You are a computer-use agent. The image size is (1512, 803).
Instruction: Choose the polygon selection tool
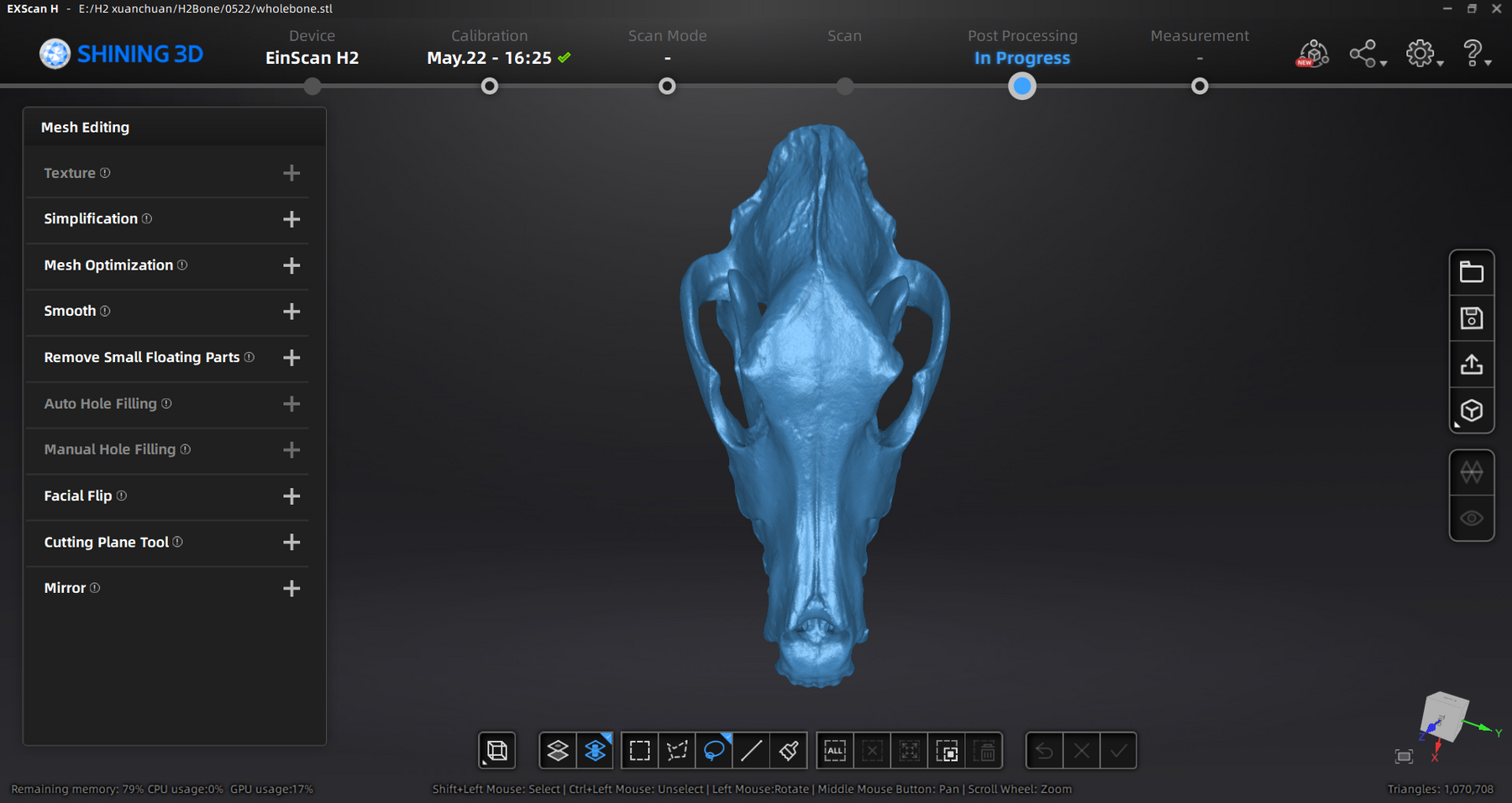point(677,751)
